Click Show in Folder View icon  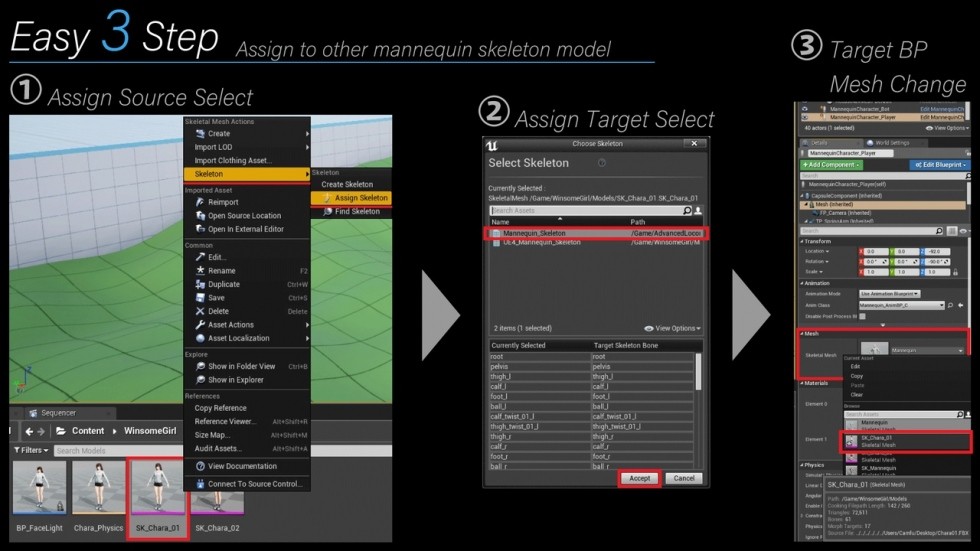(x=200, y=366)
